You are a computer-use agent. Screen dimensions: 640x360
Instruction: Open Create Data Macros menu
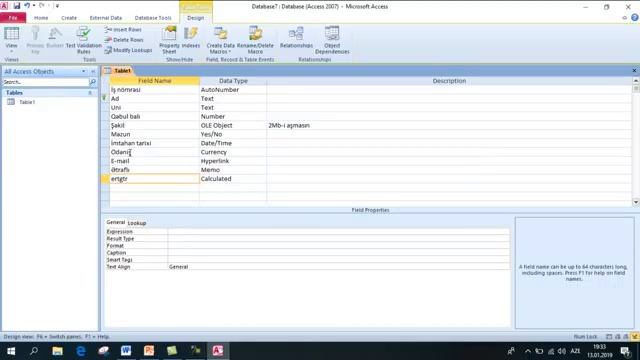click(x=220, y=40)
